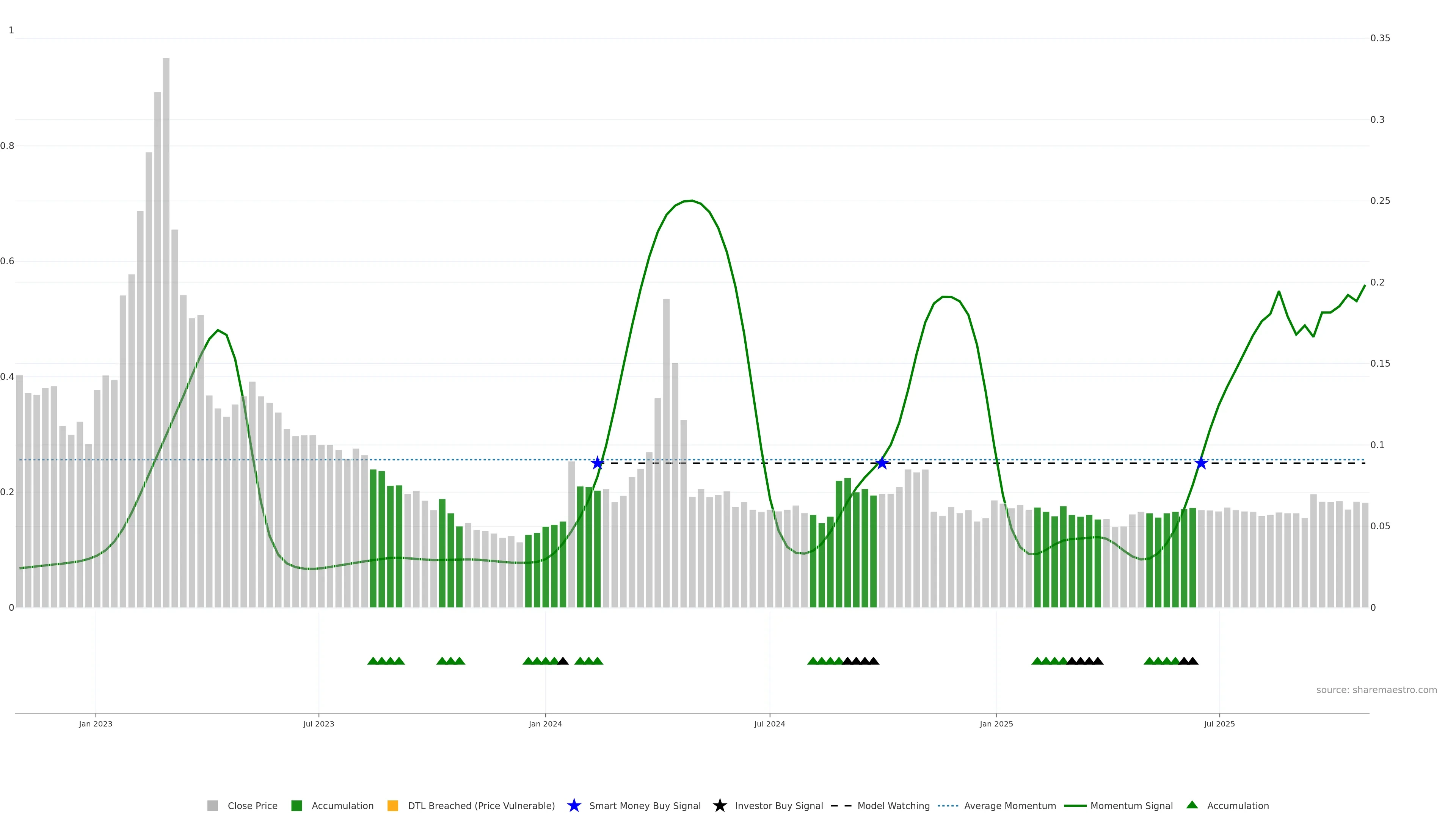The image size is (1456, 819).
Task: Click the blue star marker near October 2024
Action: (x=882, y=463)
